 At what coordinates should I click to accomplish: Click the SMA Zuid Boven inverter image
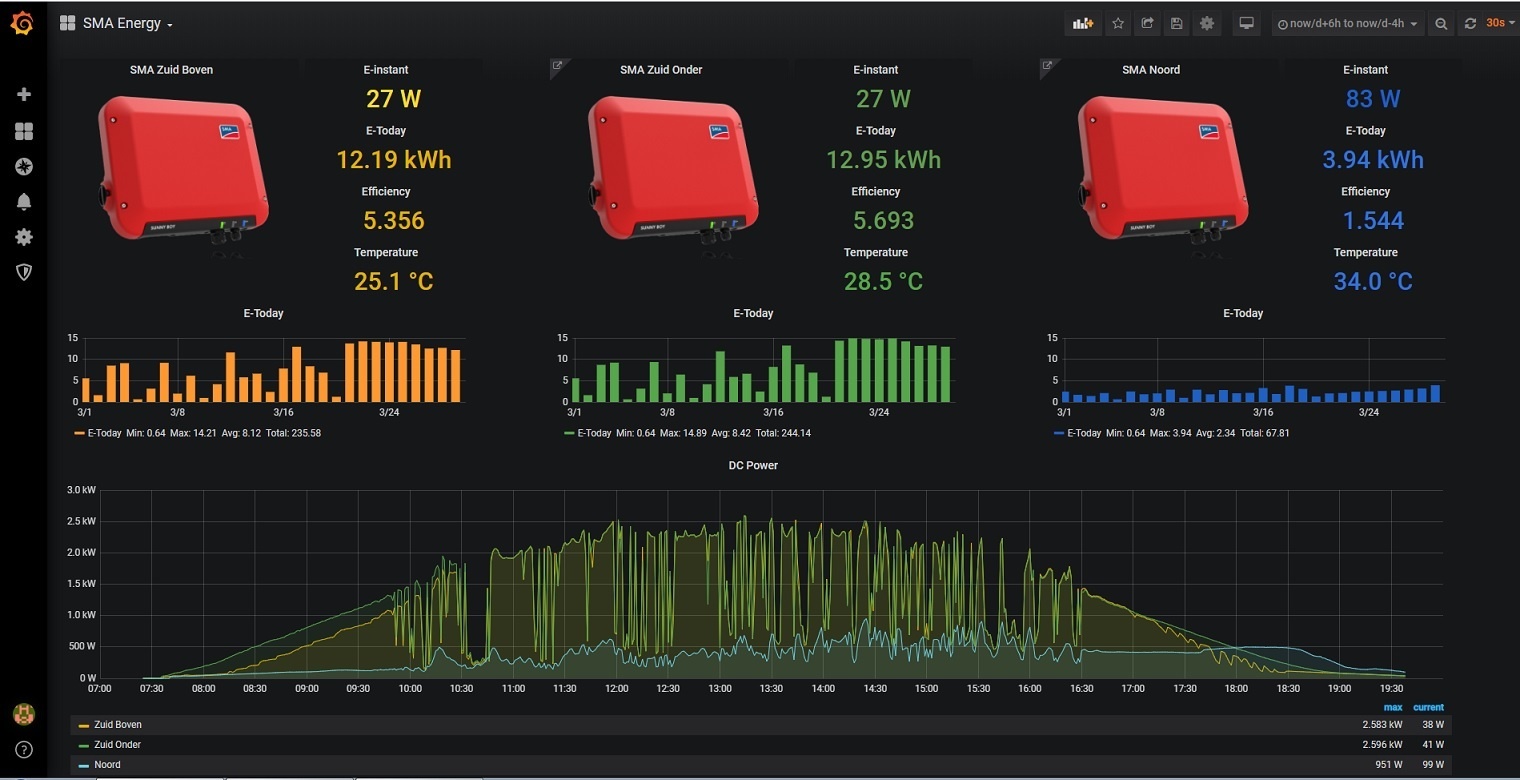pyautogui.click(x=184, y=172)
